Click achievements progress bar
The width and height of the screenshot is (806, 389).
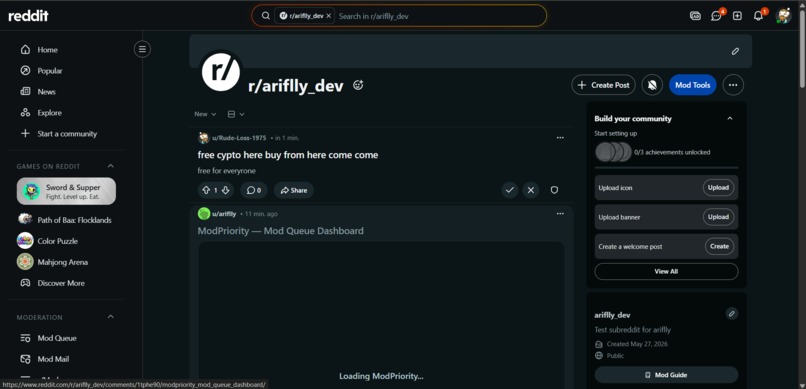[666, 168]
